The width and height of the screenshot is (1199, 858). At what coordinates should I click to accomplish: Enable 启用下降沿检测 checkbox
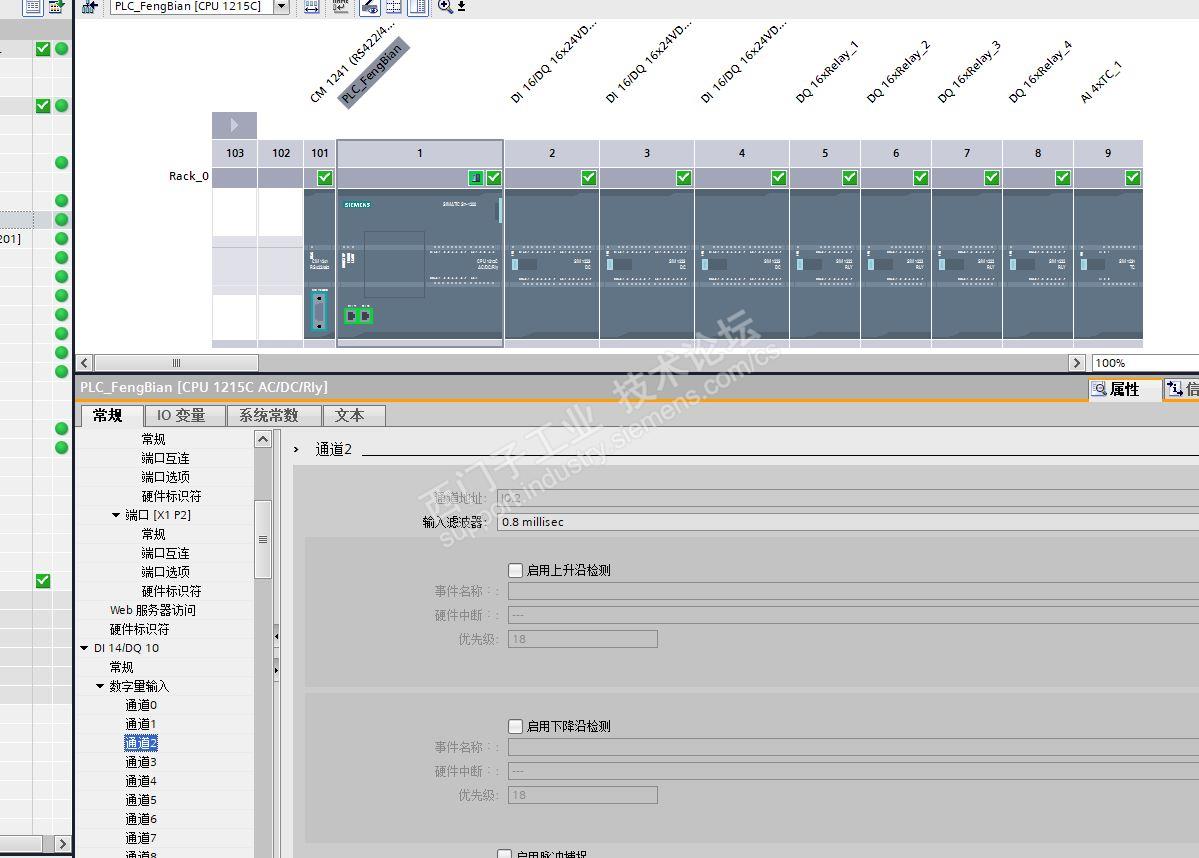tap(515, 726)
